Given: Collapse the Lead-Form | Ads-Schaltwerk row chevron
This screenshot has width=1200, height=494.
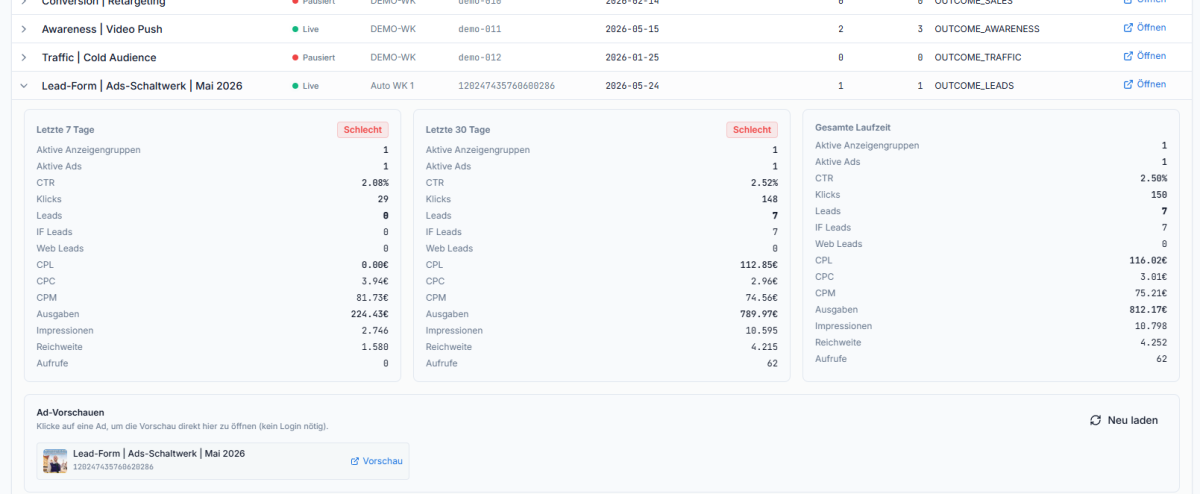Looking at the screenshot, I should tap(23, 86).
